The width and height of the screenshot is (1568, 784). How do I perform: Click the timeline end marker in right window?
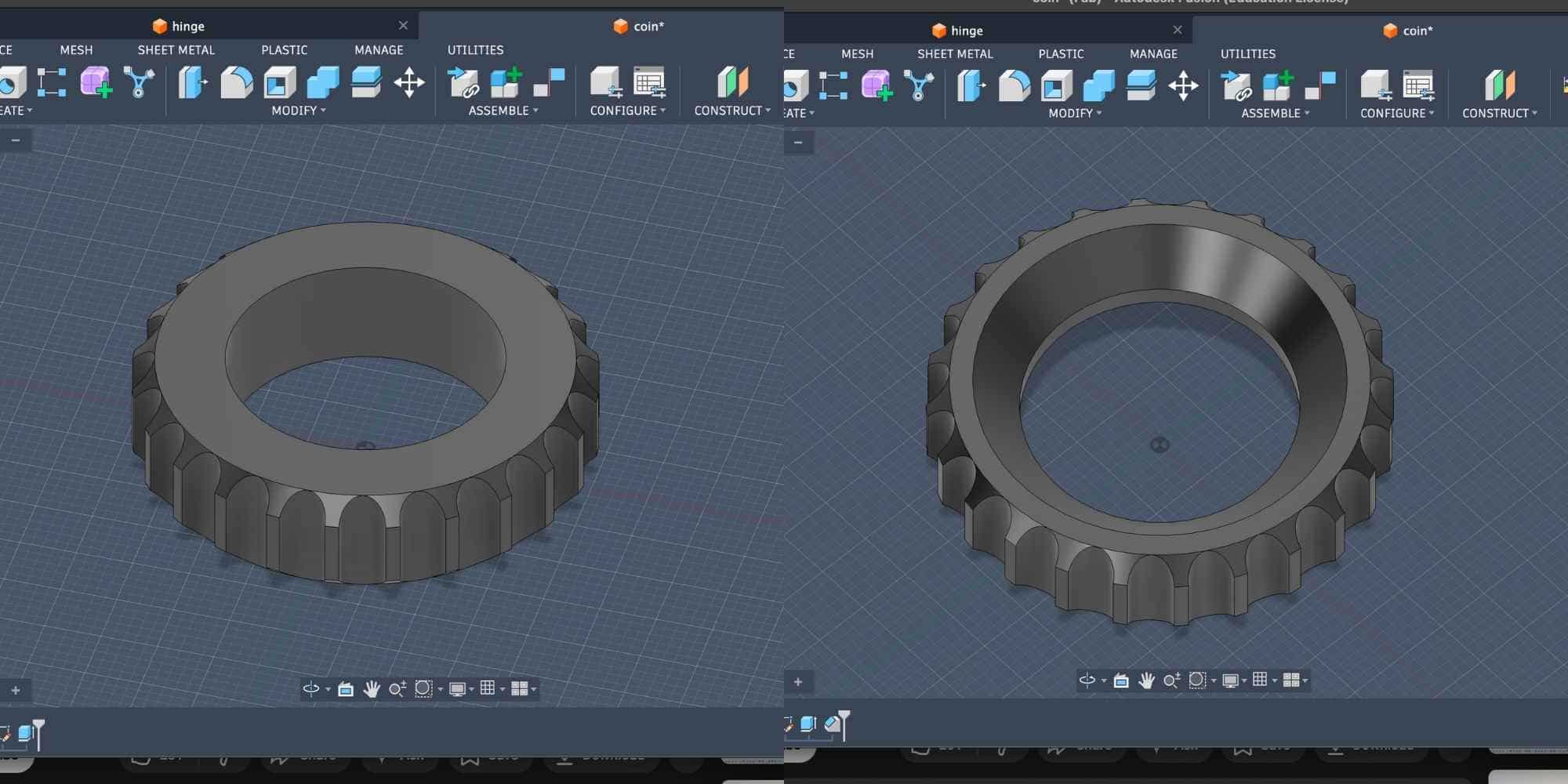click(x=844, y=725)
